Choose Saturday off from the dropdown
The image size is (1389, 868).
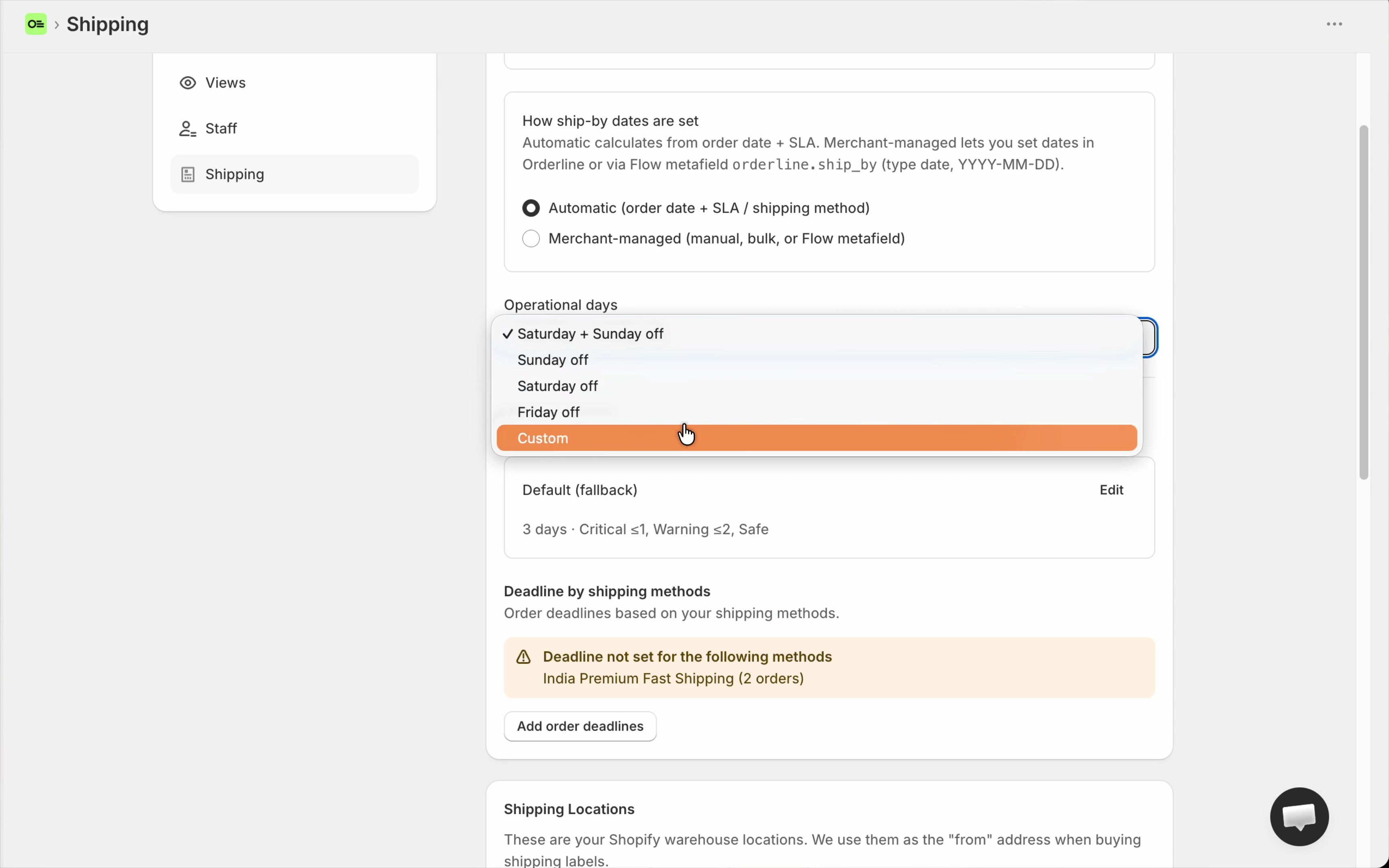[816, 386]
